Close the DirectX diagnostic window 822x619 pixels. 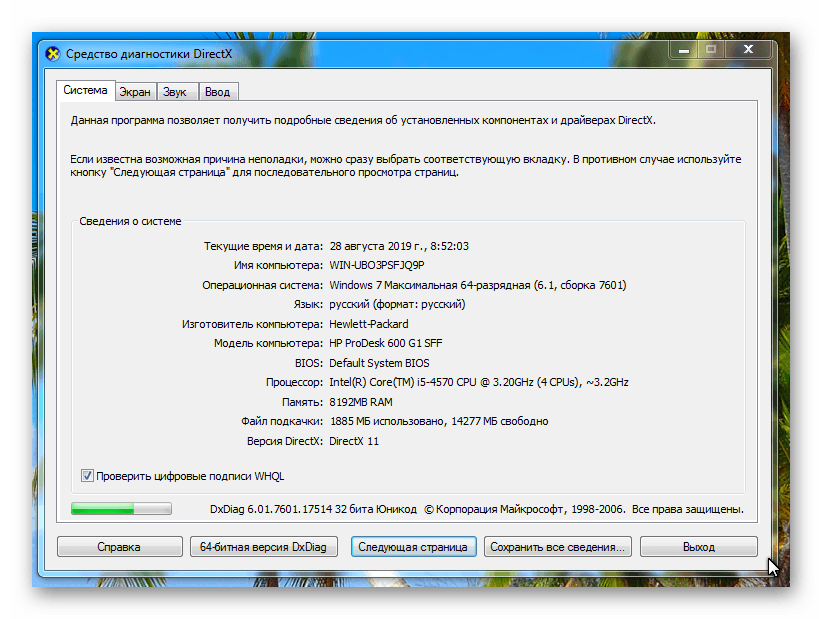pos(748,49)
